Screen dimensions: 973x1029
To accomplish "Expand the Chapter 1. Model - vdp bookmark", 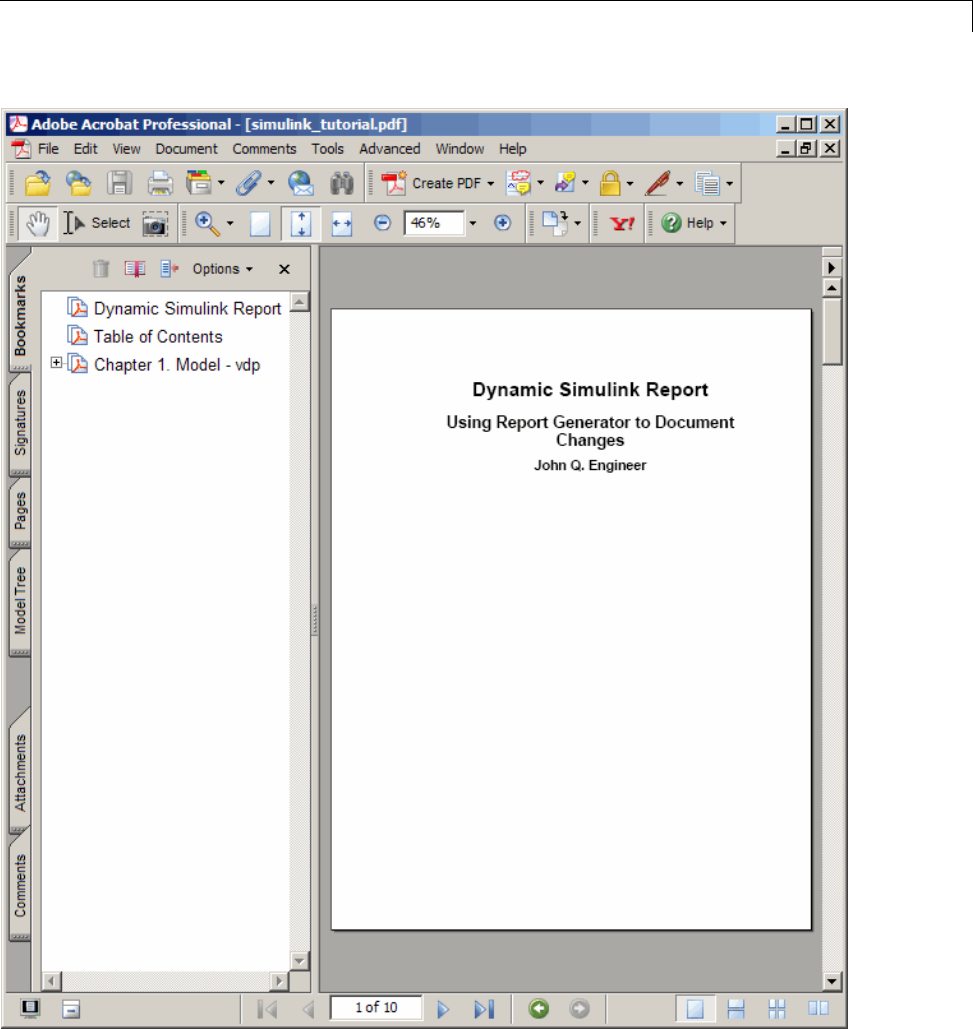I will tap(56, 362).
